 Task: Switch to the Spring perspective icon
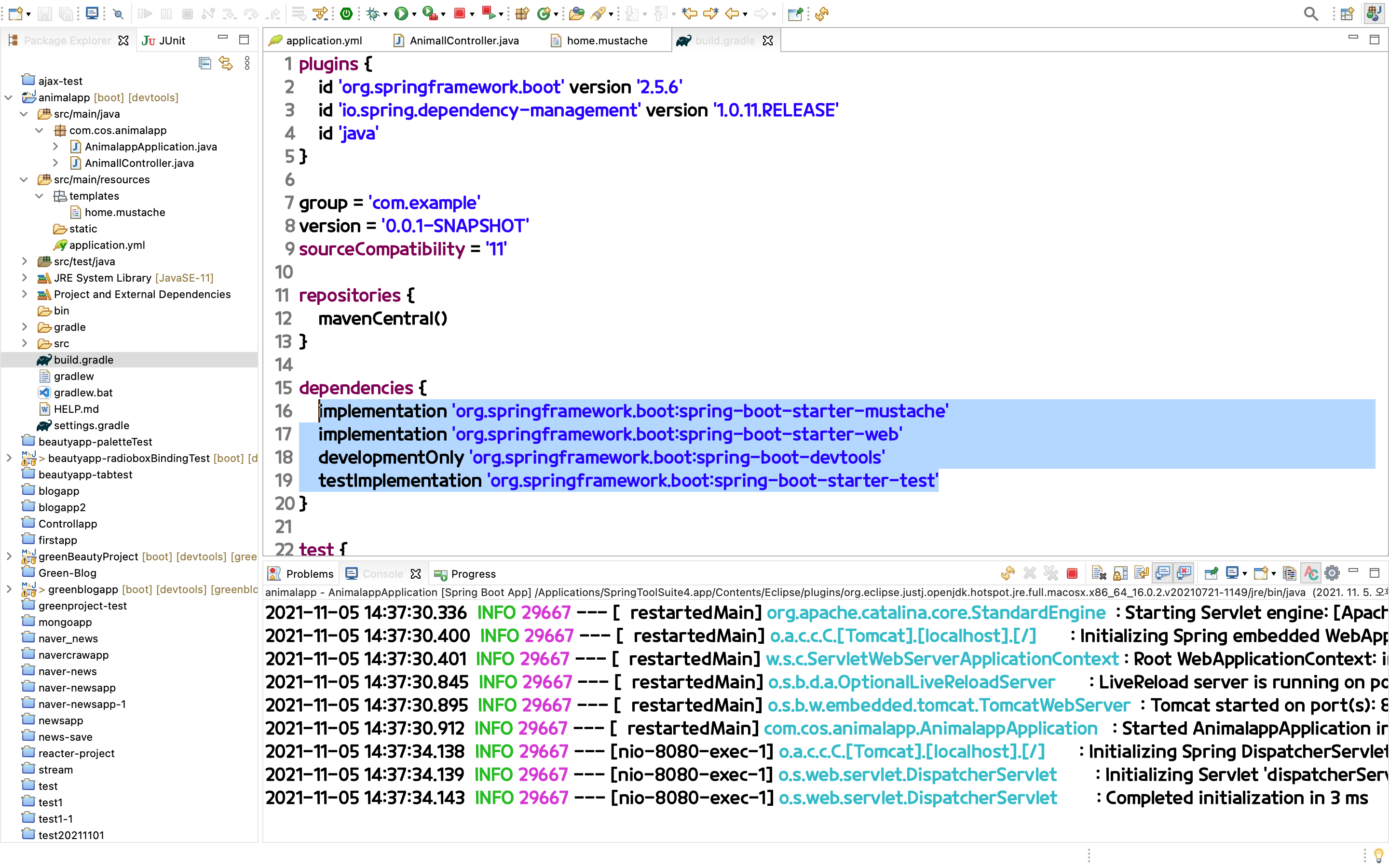[x=1374, y=13]
